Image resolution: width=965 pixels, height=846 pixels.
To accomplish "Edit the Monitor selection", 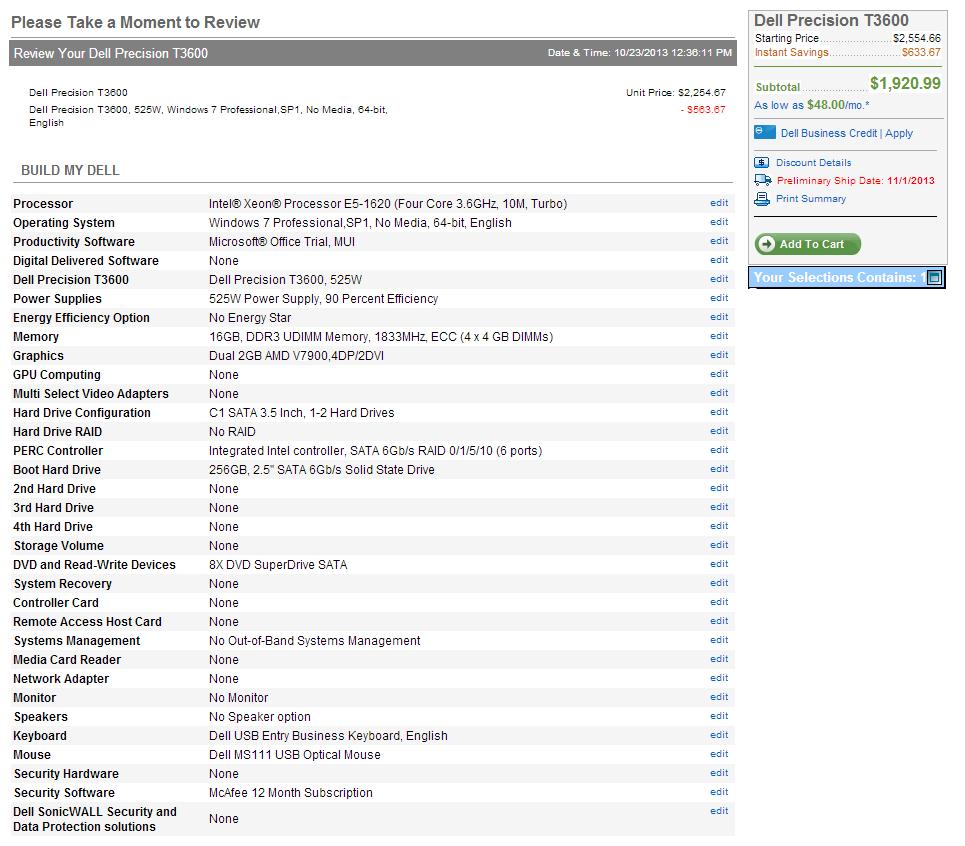I will [x=719, y=697].
